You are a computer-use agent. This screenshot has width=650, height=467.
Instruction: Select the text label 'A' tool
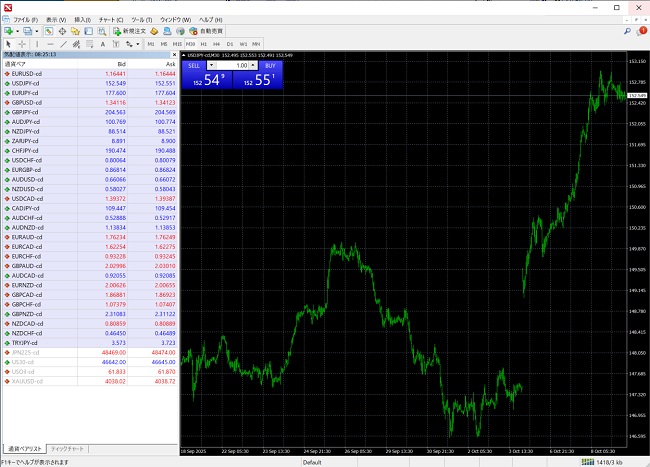click(x=104, y=44)
